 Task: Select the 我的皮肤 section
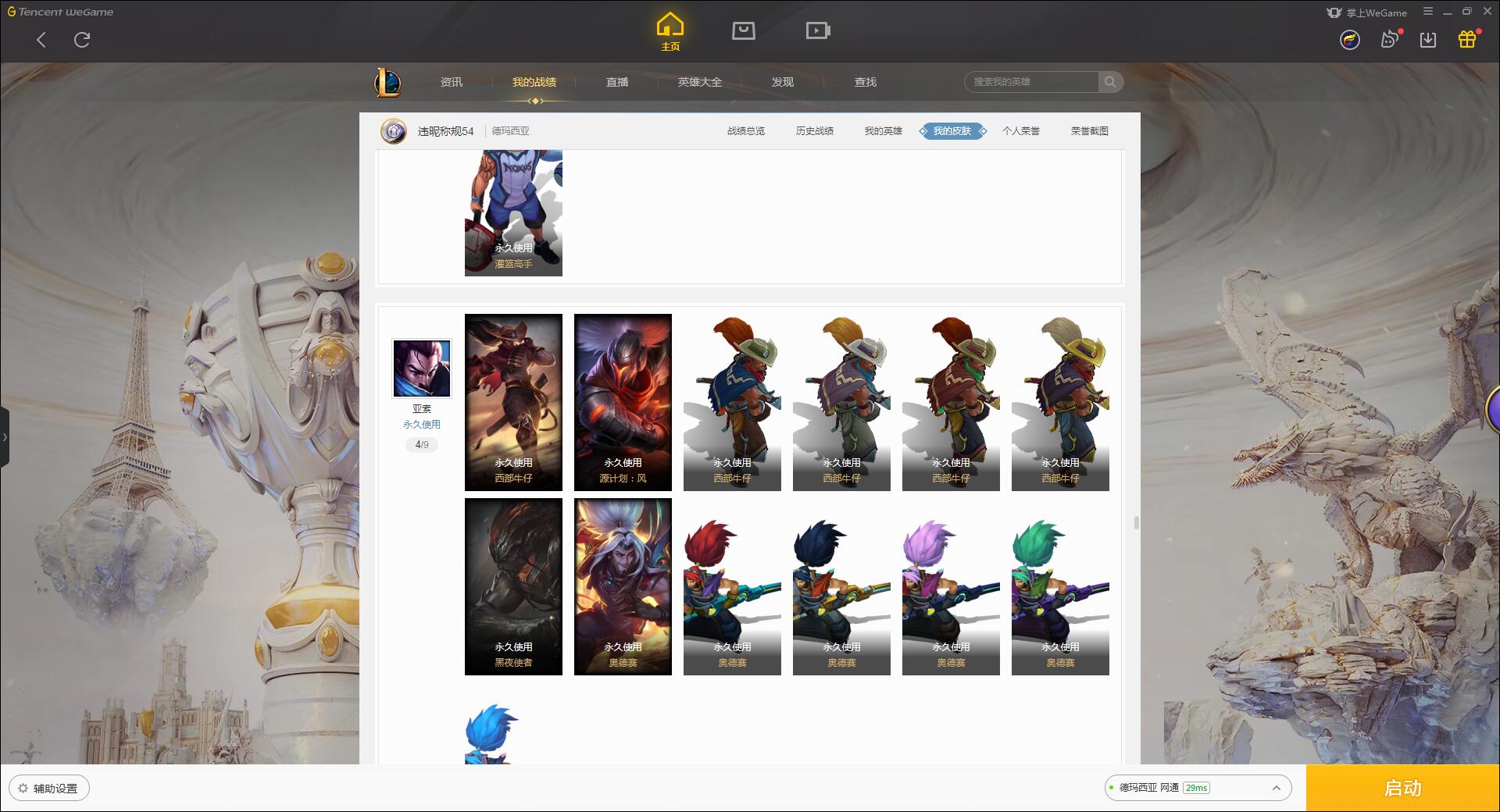pyautogui.click(x=952, y=131)
